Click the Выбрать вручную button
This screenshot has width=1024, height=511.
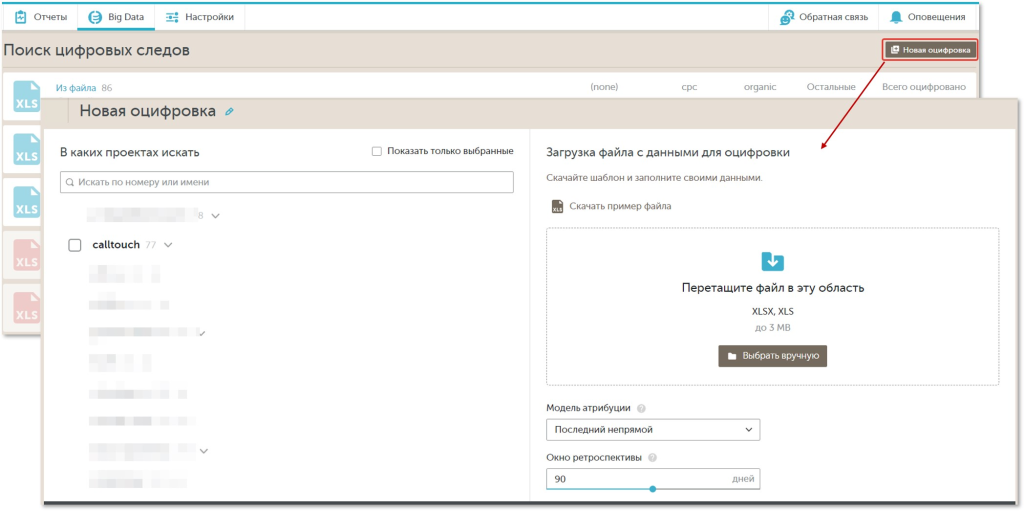[x=772, y=356]
